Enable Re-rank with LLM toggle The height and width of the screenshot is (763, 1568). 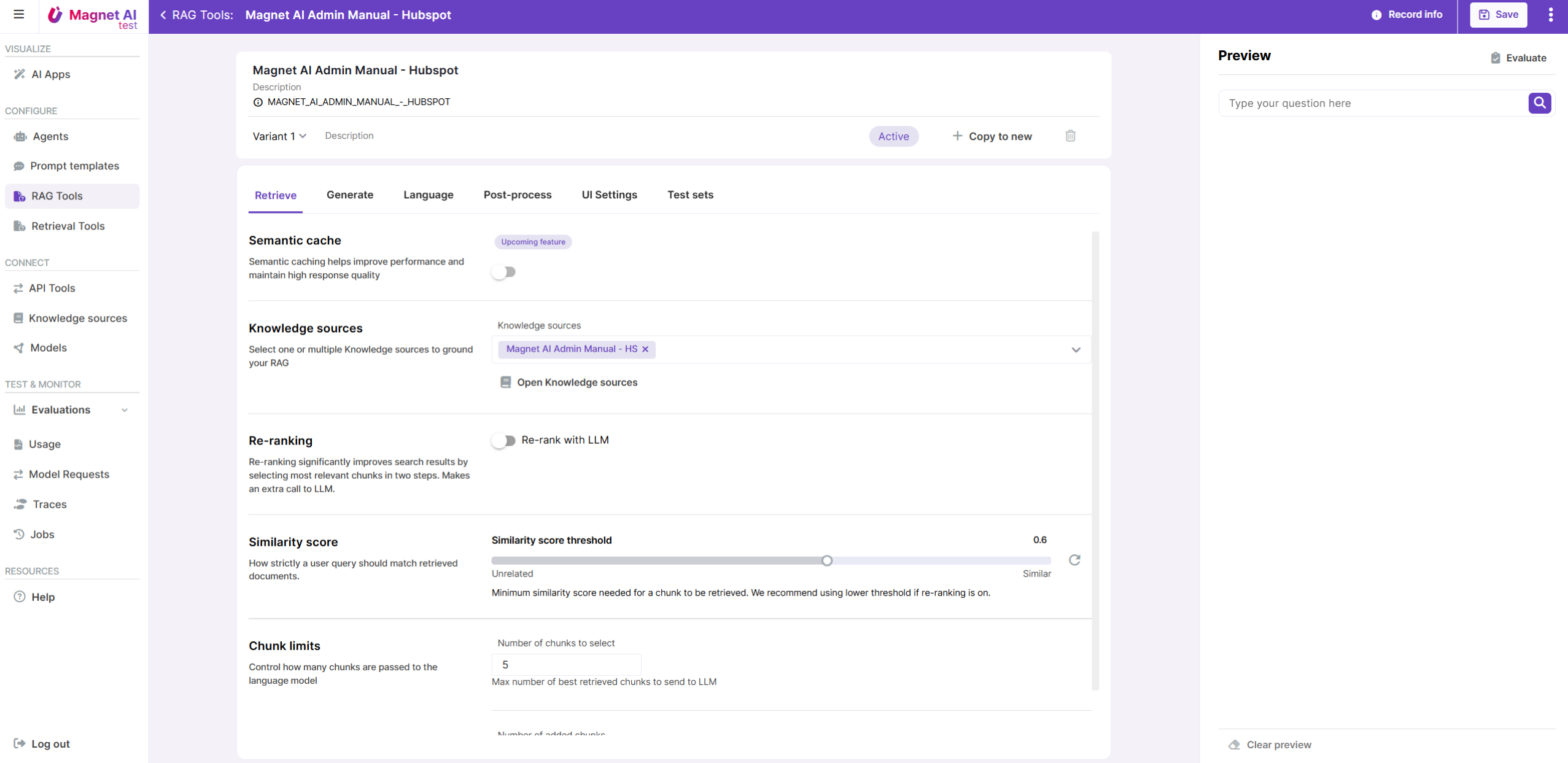[x=503, y=441]
